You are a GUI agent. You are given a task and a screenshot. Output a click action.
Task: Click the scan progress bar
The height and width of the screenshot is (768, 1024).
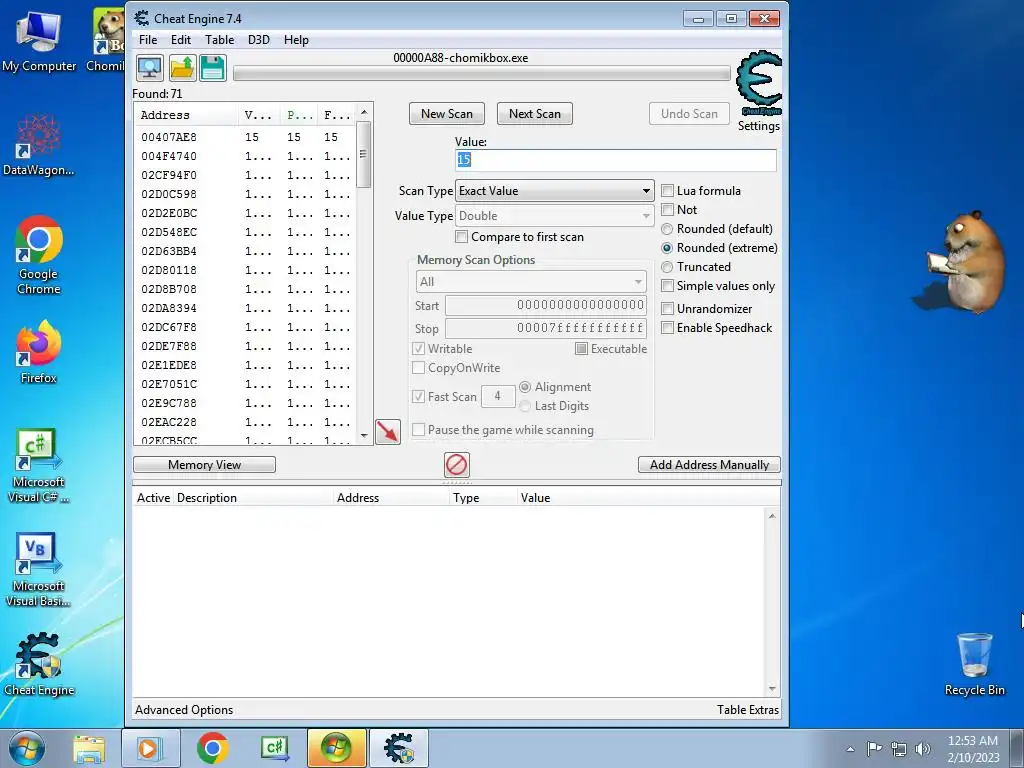point(482,74)
